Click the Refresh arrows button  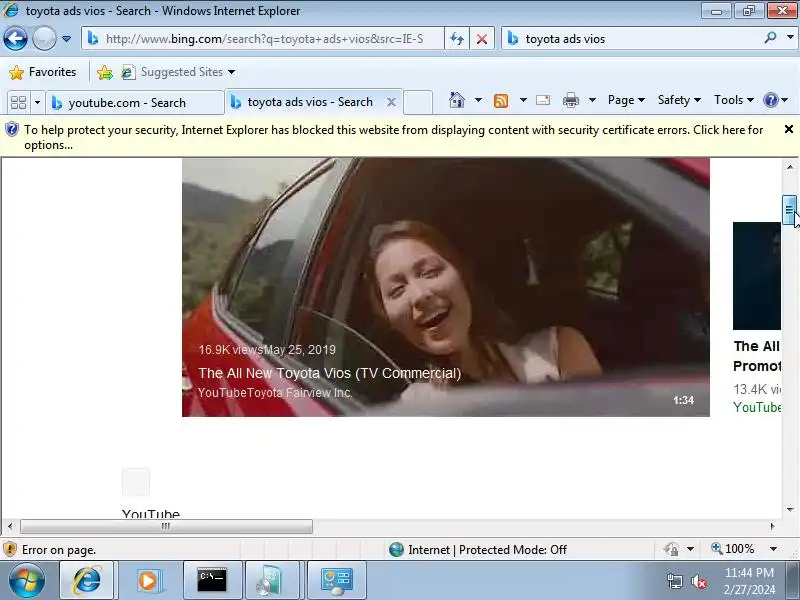point(457,39)
